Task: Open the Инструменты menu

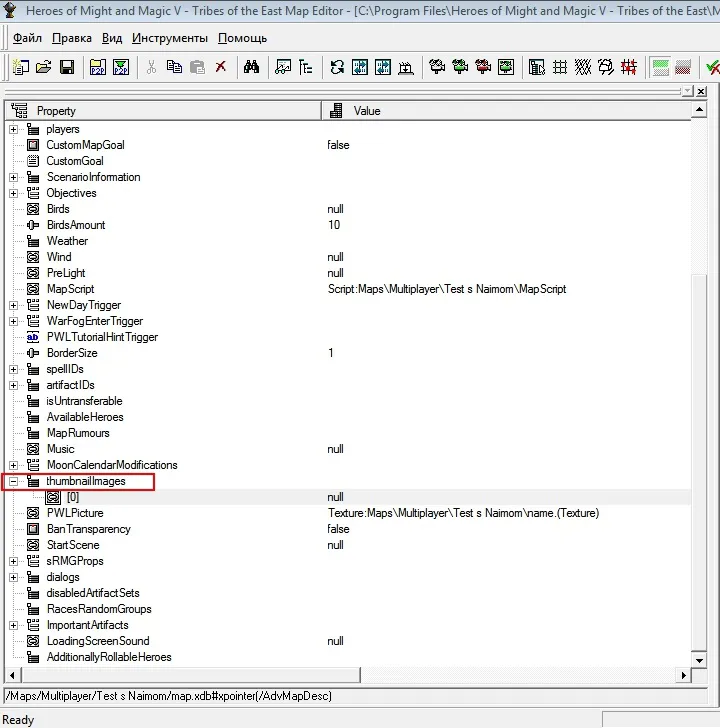Action: (170, 38)
